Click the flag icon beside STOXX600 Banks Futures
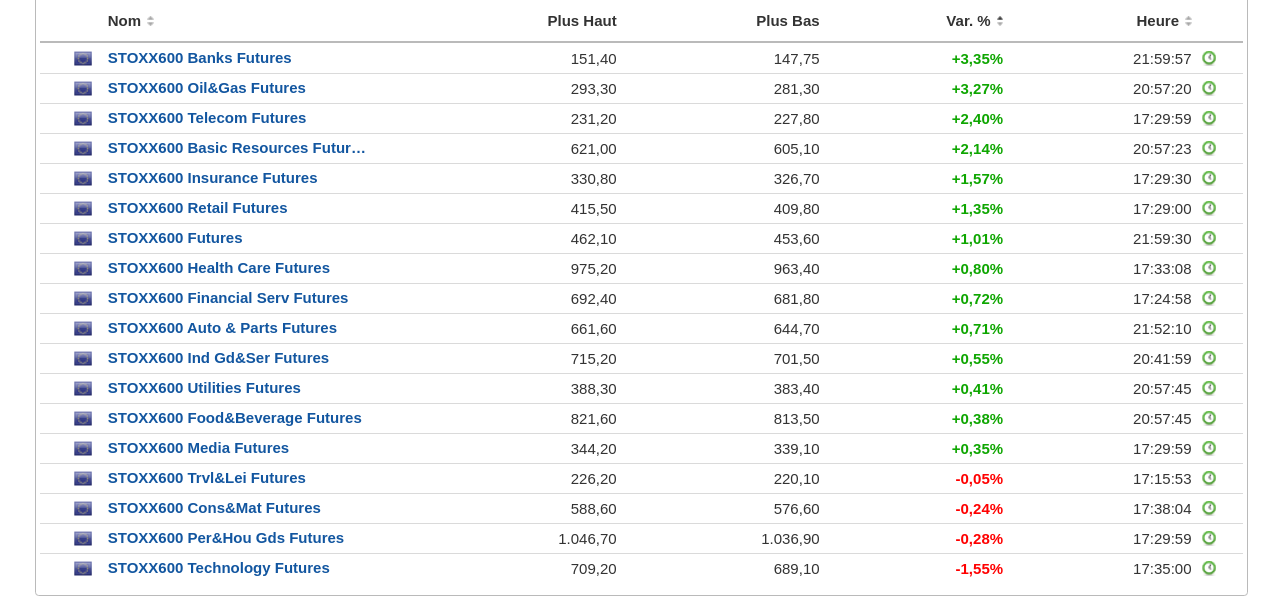Viewport: 1275px width, 610px height. (83, 59)
